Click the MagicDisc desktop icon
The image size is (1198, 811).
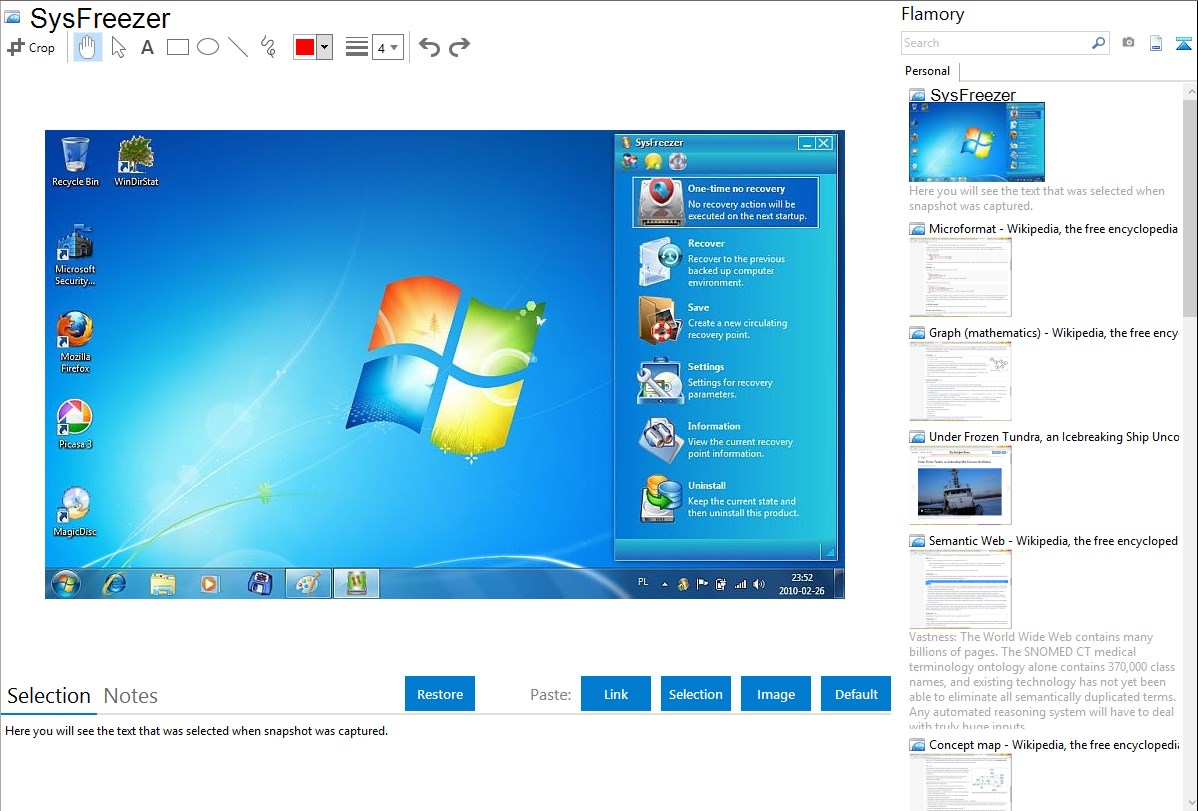75,511
